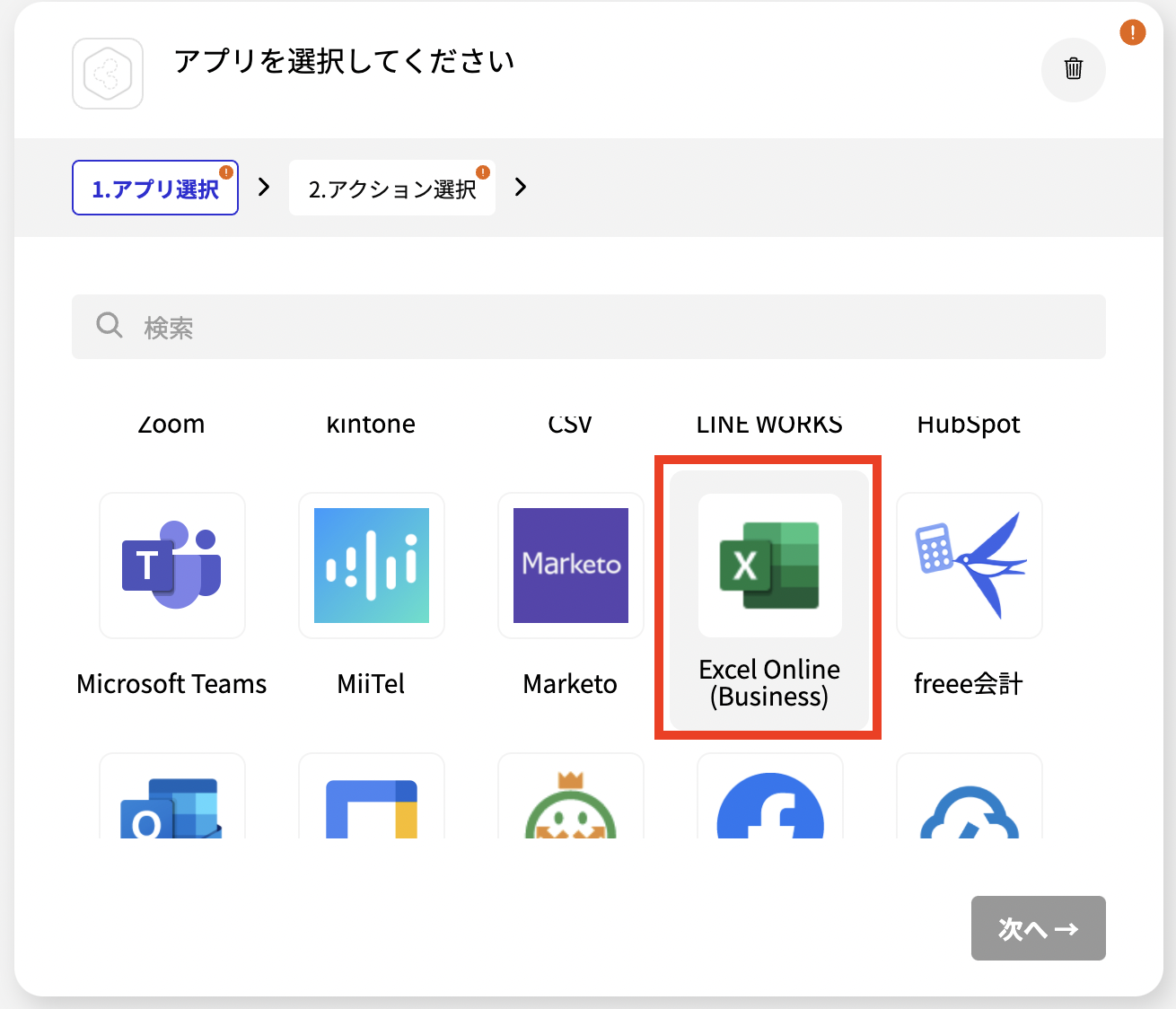Image resolution: width=1176 pixels, height=1009 pixels.
Task: Select the Microsoft Teams app icon
Action: [x=172, y=566]
